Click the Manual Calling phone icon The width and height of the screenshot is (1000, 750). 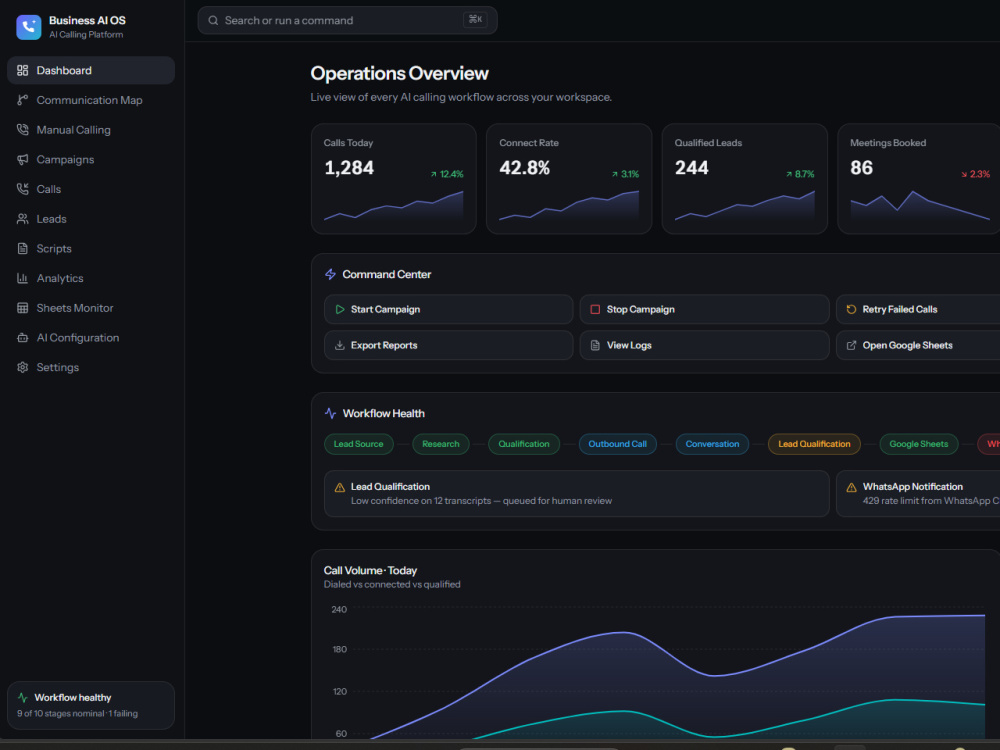click(22, 130)
